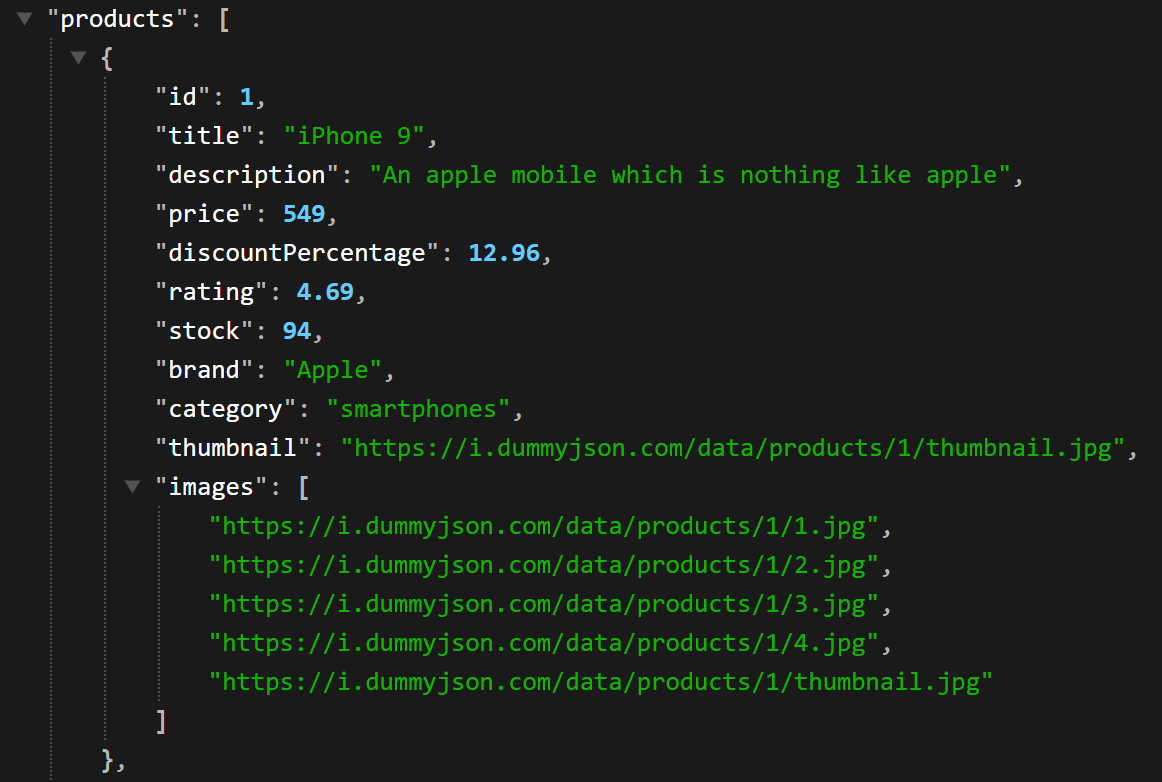The image size is (1162, 782).
Task: Open the products/1/4.jpg image URL
Action: tap(543, 643)
